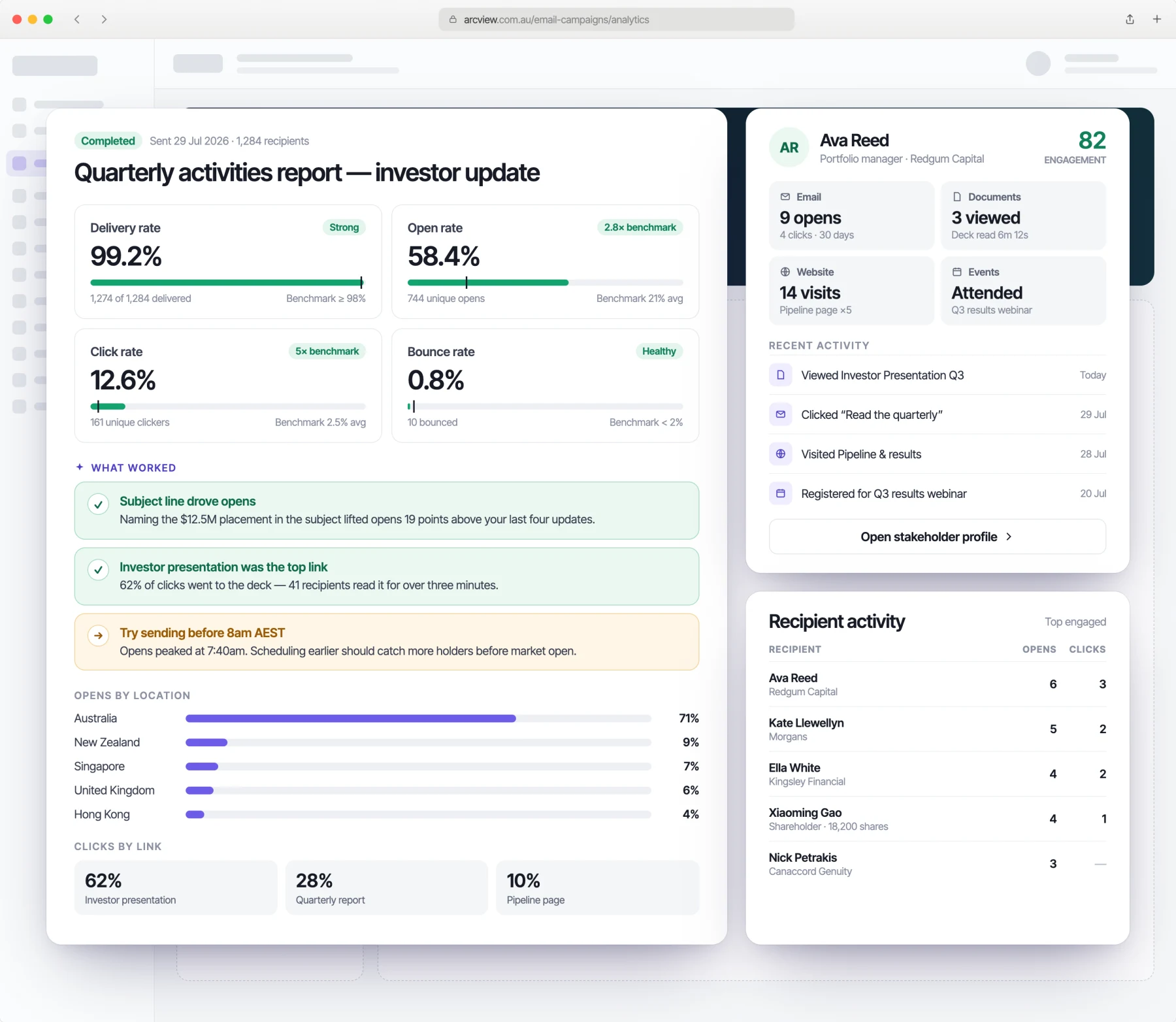1176x1022 pixels.
Task: Select the Xiaoming Gao recipient row
Action: [x=937, y=819]
